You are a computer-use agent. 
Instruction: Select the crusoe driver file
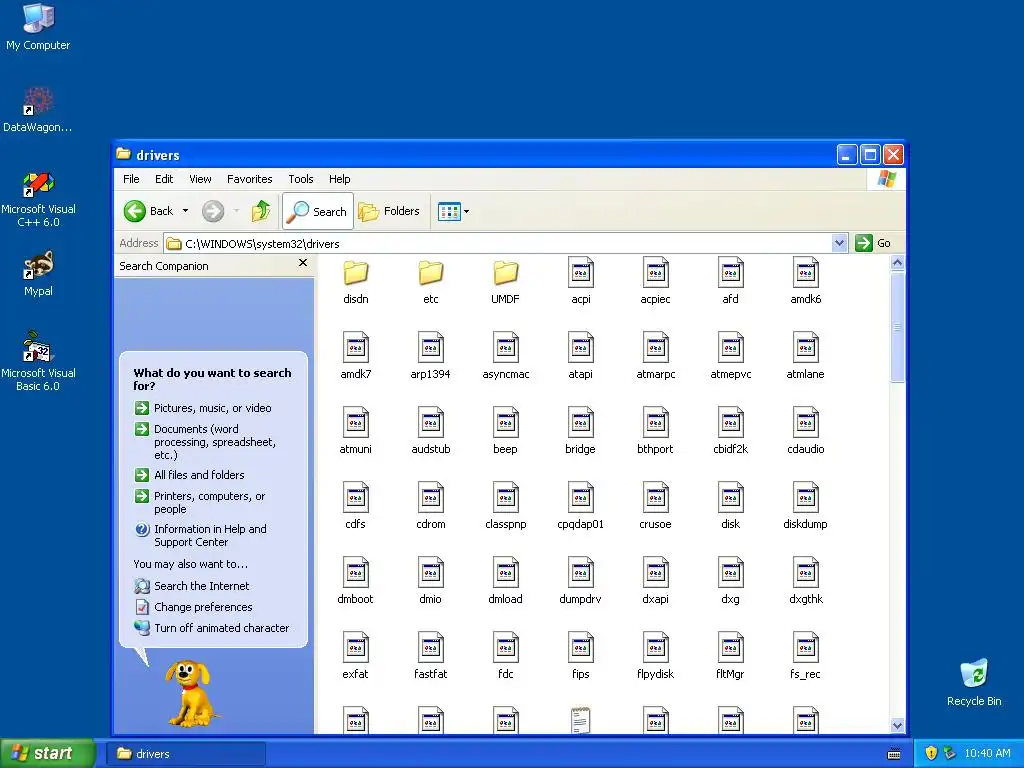[655, 507]
